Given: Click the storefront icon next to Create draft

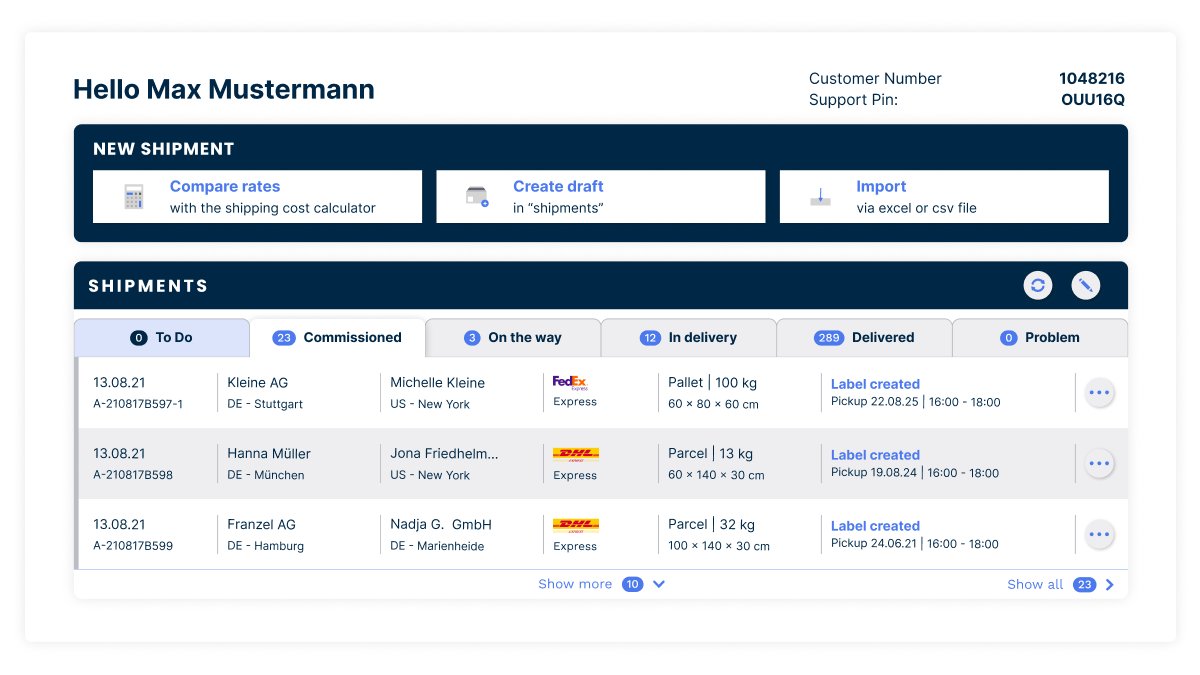Looking at the screenshot, I should [477, 197].
